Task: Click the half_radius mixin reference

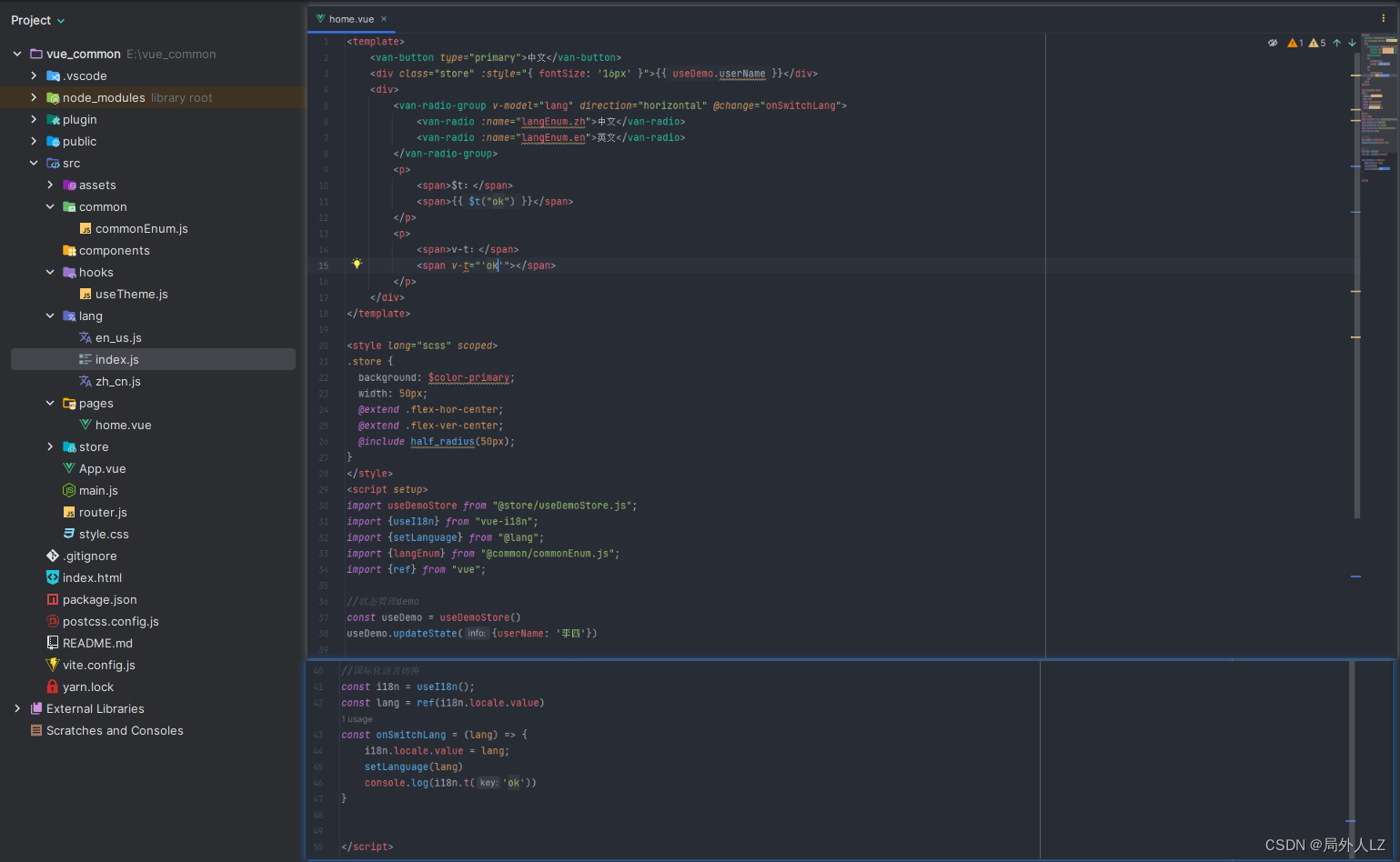Action: (x=442, y=441)
